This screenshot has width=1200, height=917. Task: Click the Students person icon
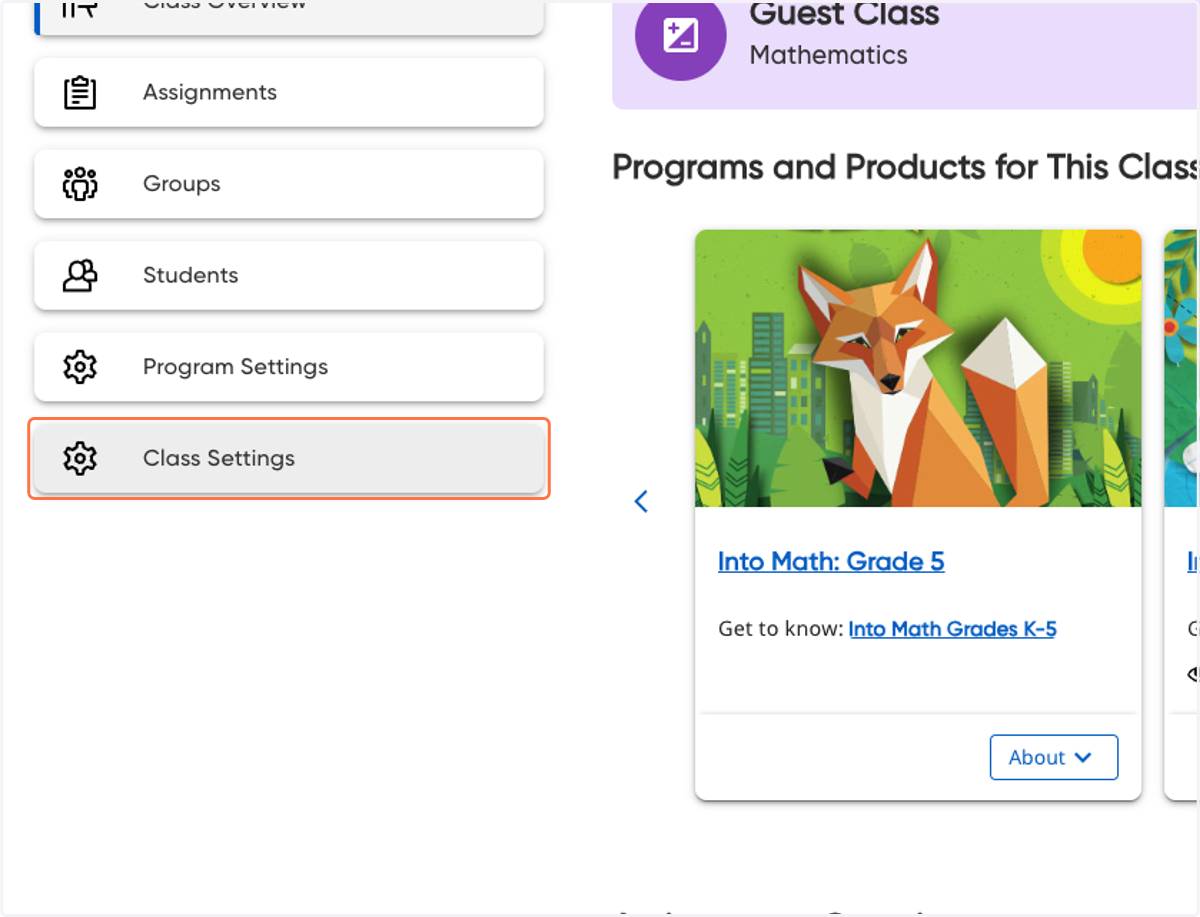click(80, 275)
